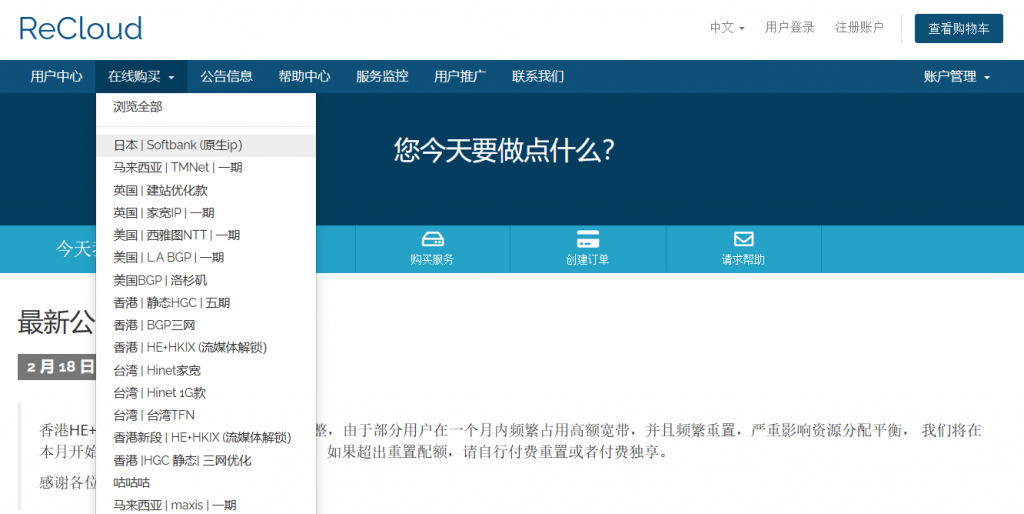Choose 香港 | 静态HGC | 五期 item
This screenshot has width=1024, height=514.
pyautogui.click(x=206, y=302)
